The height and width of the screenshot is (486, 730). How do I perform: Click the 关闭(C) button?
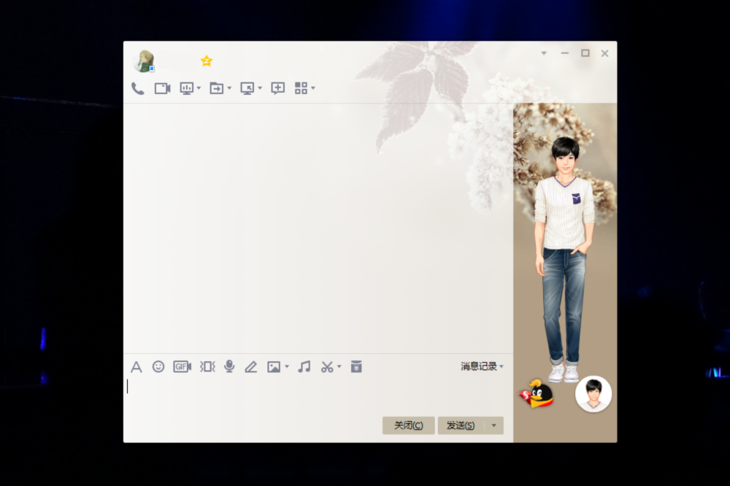click(408, 426)
